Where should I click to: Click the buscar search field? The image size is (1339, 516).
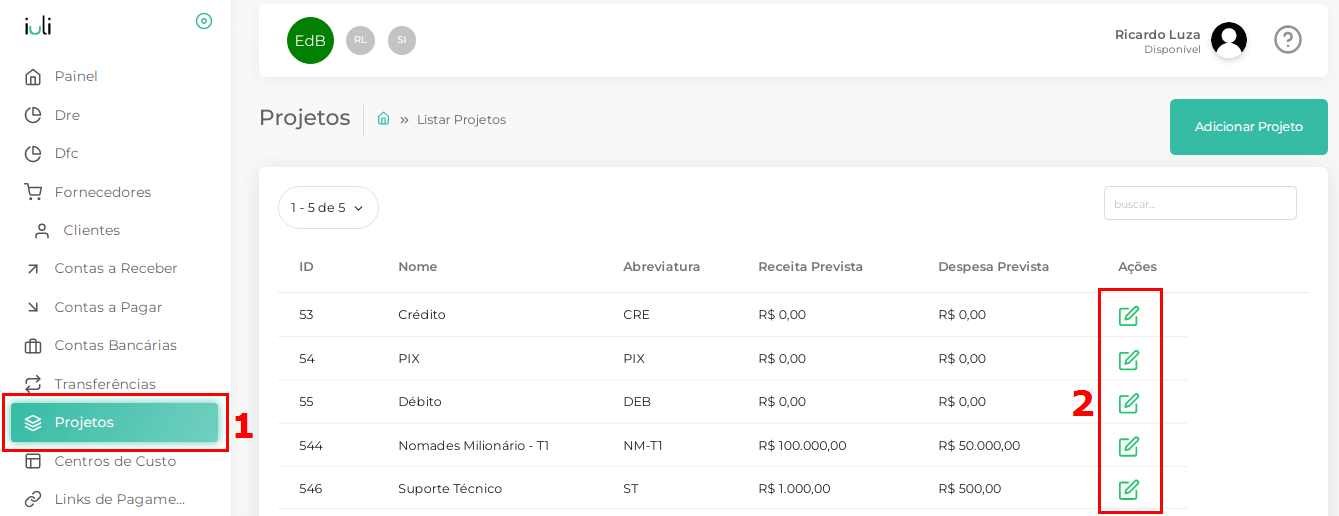[1200, 203]
